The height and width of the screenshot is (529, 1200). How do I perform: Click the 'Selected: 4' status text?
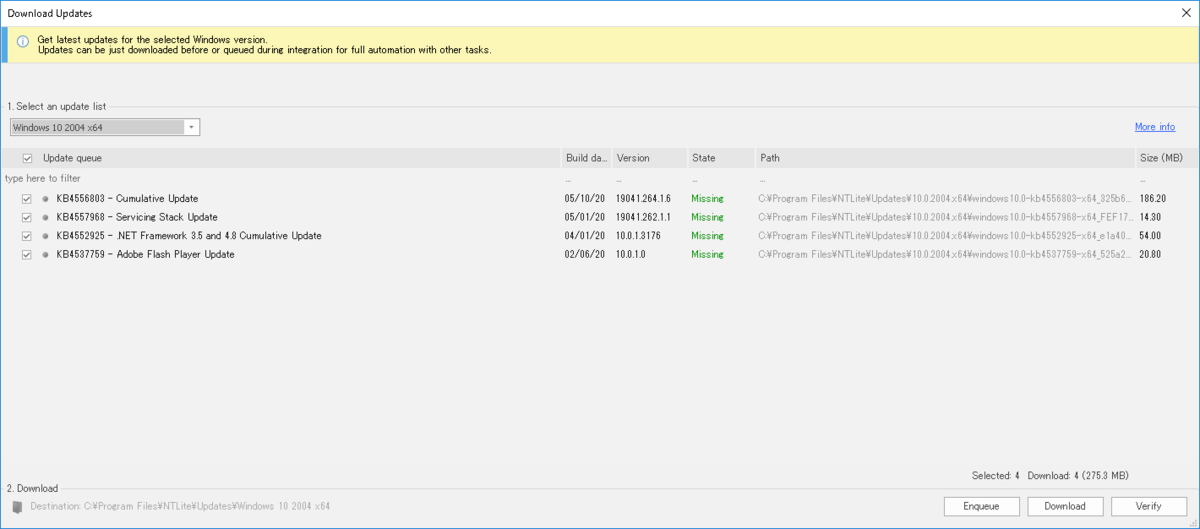(x=995, y=476)
